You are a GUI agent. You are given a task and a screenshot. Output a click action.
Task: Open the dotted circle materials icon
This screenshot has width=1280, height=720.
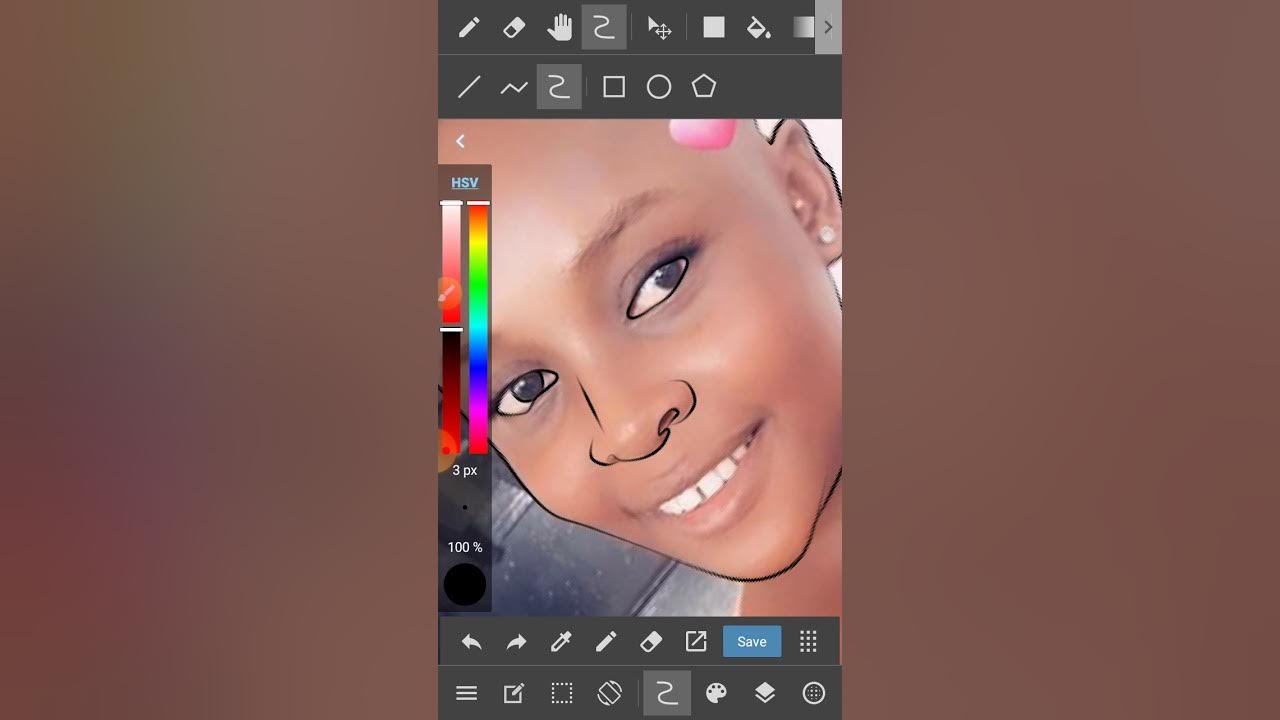814,693
